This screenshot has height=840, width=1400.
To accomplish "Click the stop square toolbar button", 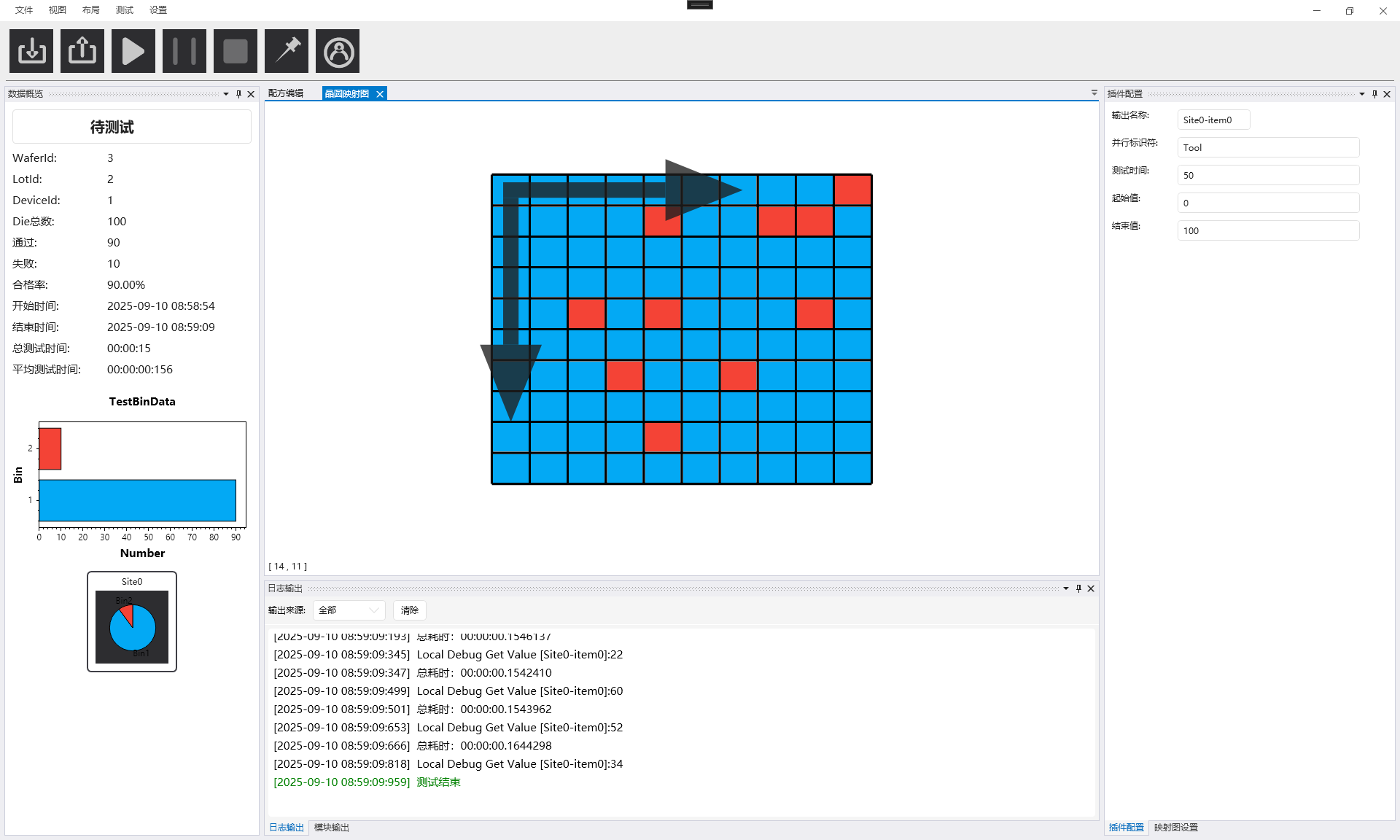I will tap(236, 51).
